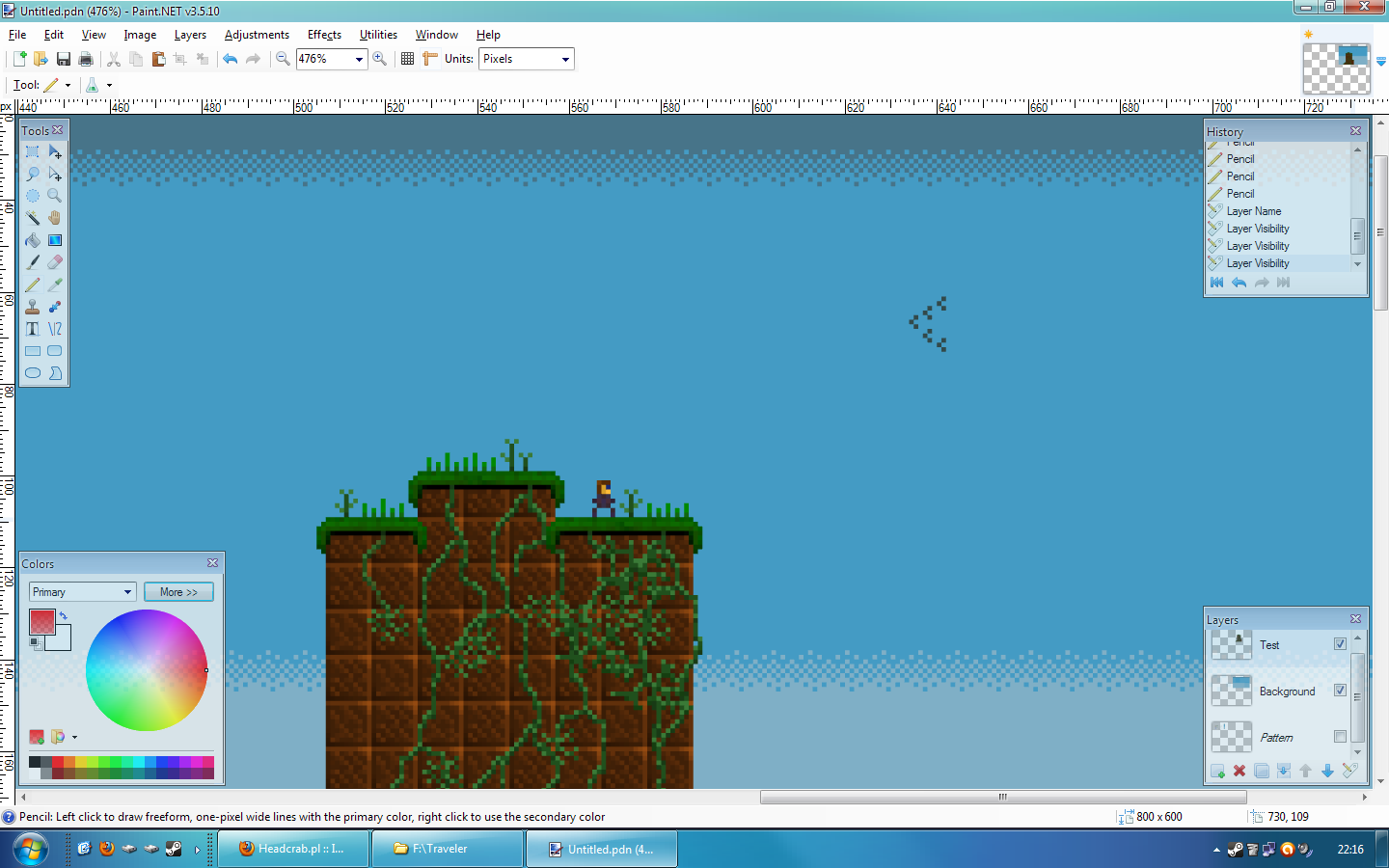Click the red primary color swatch
Viewport: 1389px width, 868px height.
[x=42, y=622]
